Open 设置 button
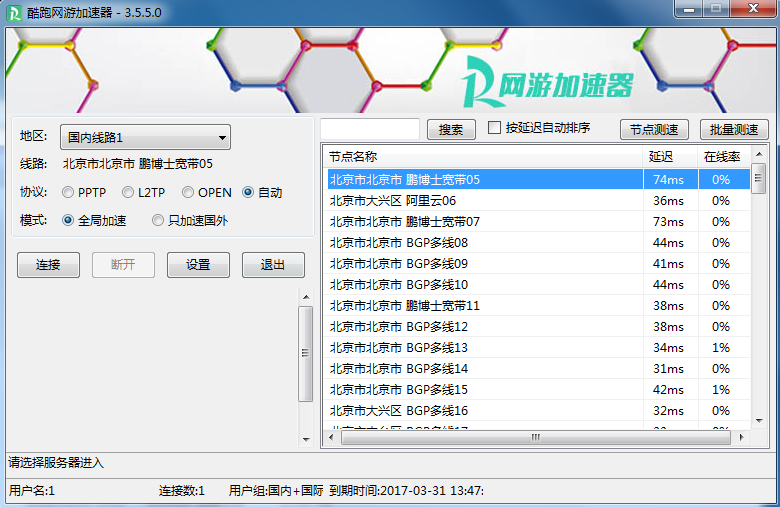The height and width of the screenshot is (507, 780). click(x=198, y=265)
